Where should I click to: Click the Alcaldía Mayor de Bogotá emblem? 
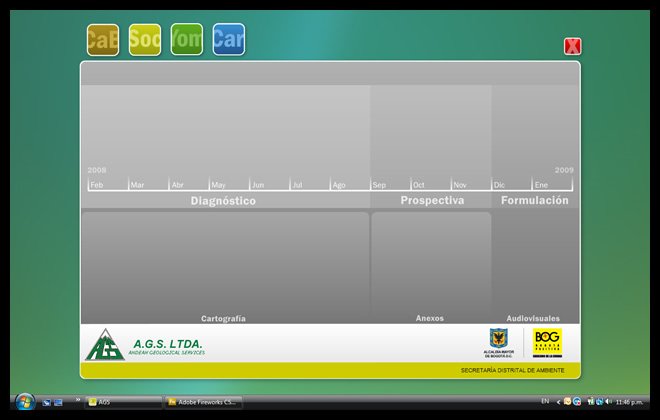(498, 340)
